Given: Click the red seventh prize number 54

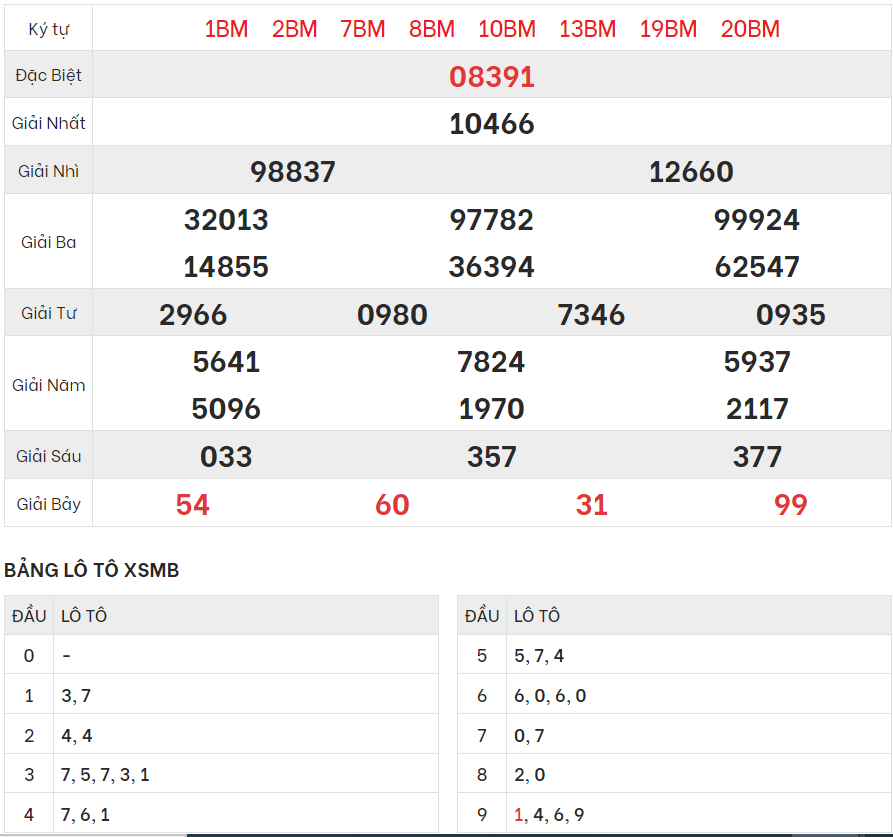Looking at the screenshot, I should (x=193, y=505).
